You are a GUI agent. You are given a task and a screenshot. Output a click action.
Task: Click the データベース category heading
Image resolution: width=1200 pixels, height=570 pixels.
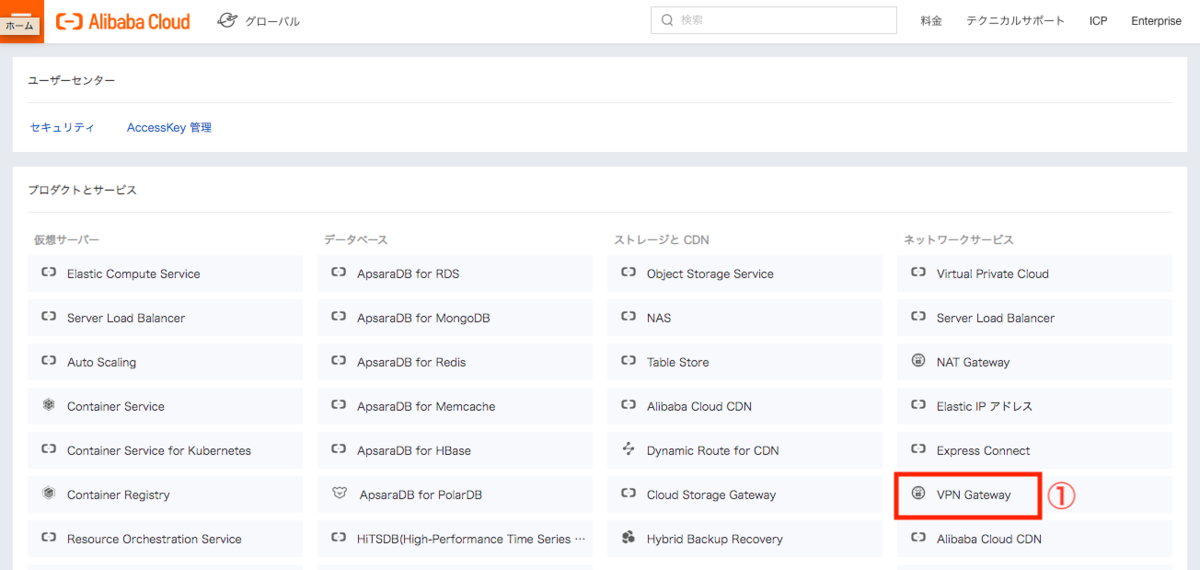(x=356, y=240)
